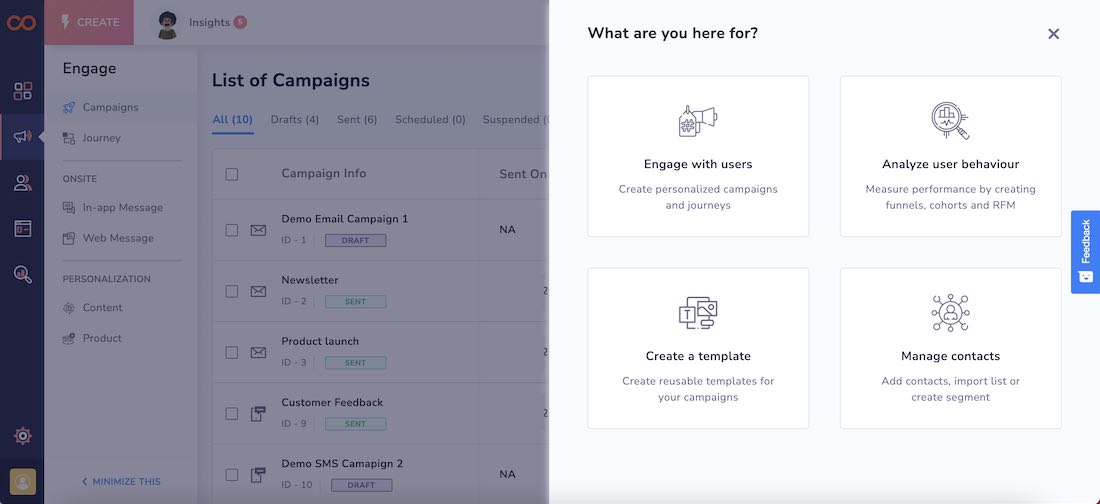Viewport: 1100px width, 504px height.
Task: Click the Manage contacts network icon
Action: pos(950,313)
